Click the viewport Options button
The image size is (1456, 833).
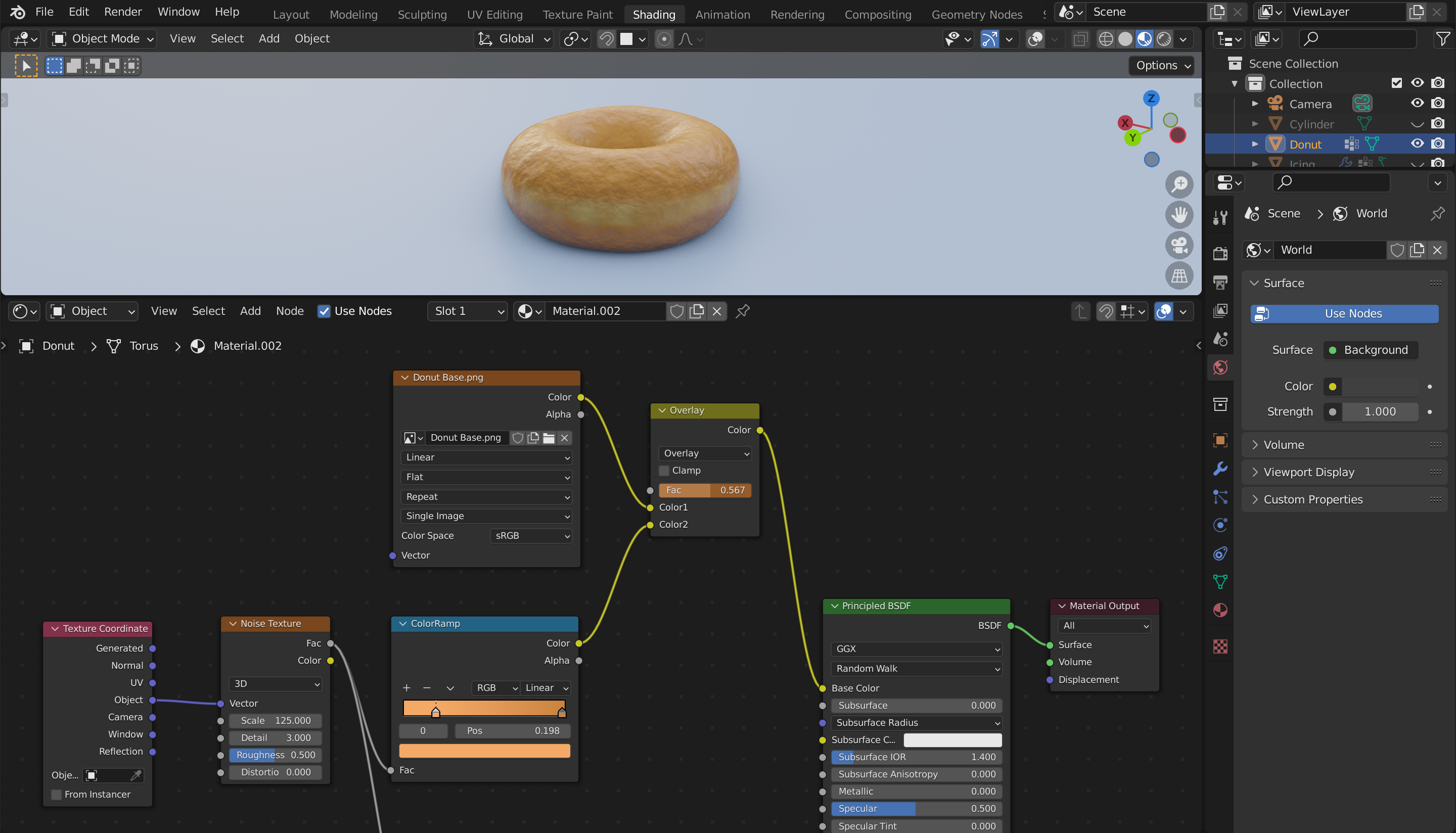(x=1162, y=65)
